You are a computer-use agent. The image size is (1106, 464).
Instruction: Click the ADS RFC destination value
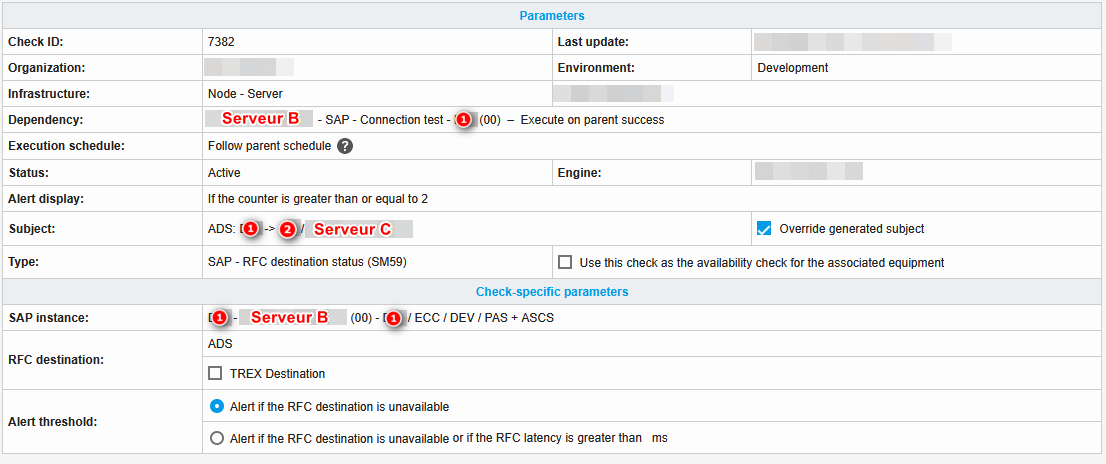220,344
